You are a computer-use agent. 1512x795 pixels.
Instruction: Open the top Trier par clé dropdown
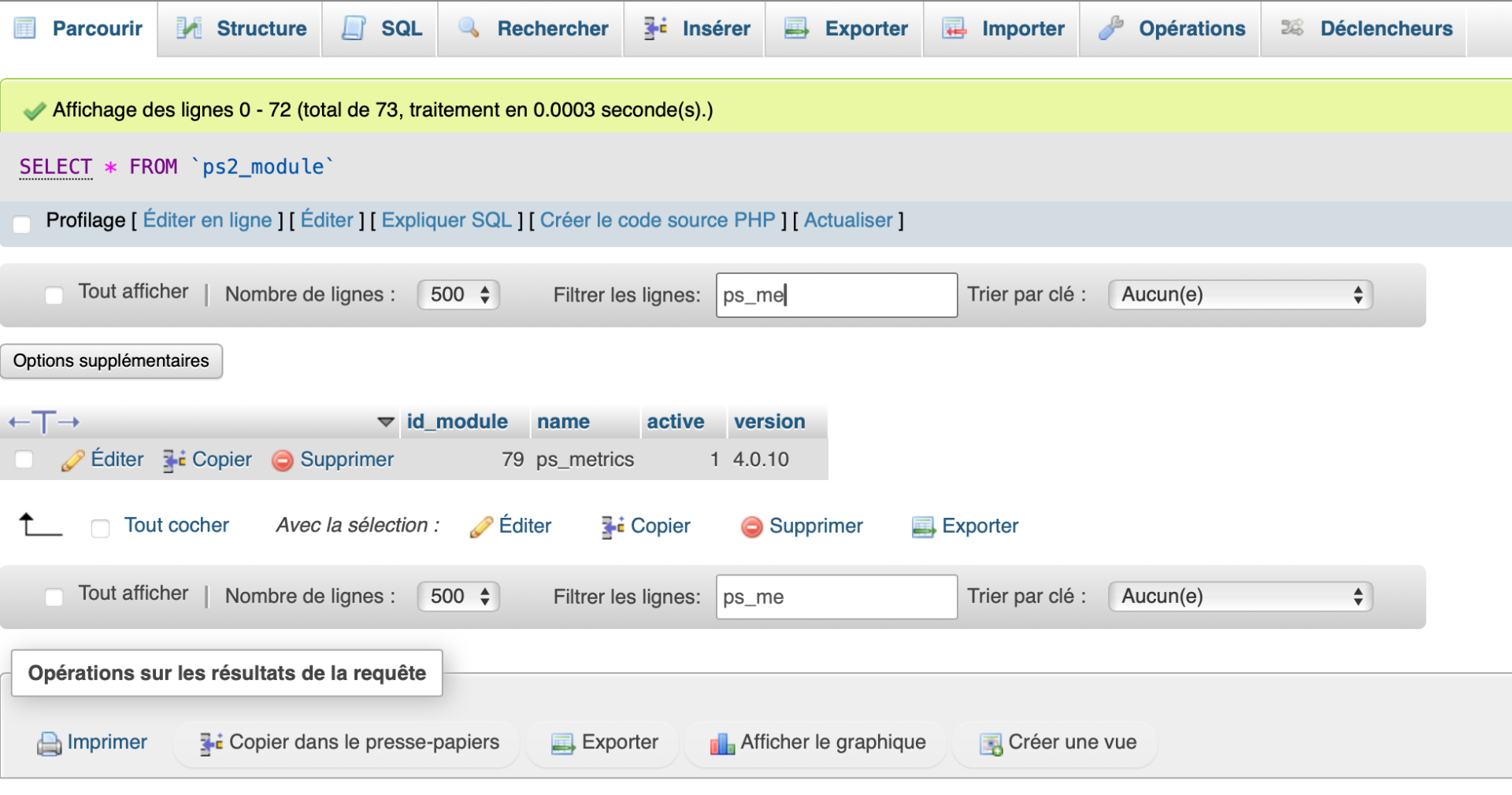(x=1240, y=294)
